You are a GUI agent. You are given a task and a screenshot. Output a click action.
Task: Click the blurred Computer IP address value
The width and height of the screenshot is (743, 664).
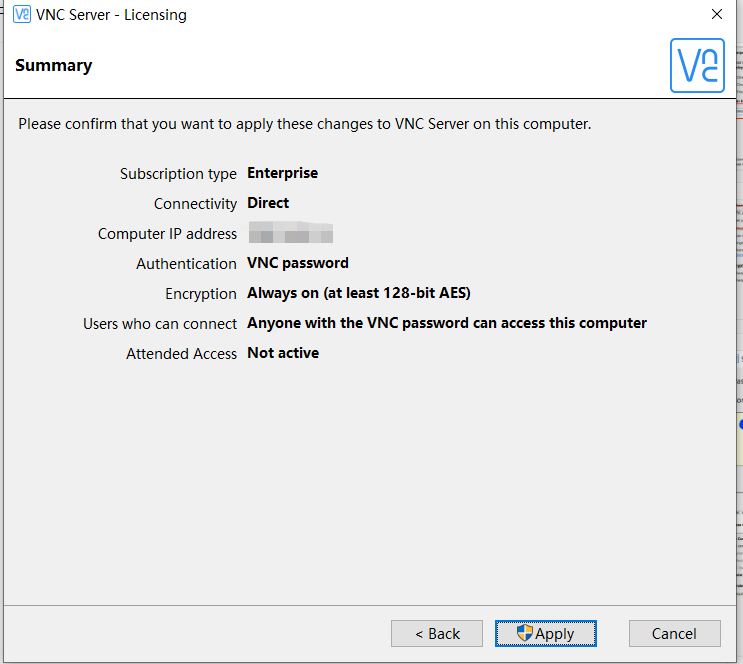tap(290, 234)
